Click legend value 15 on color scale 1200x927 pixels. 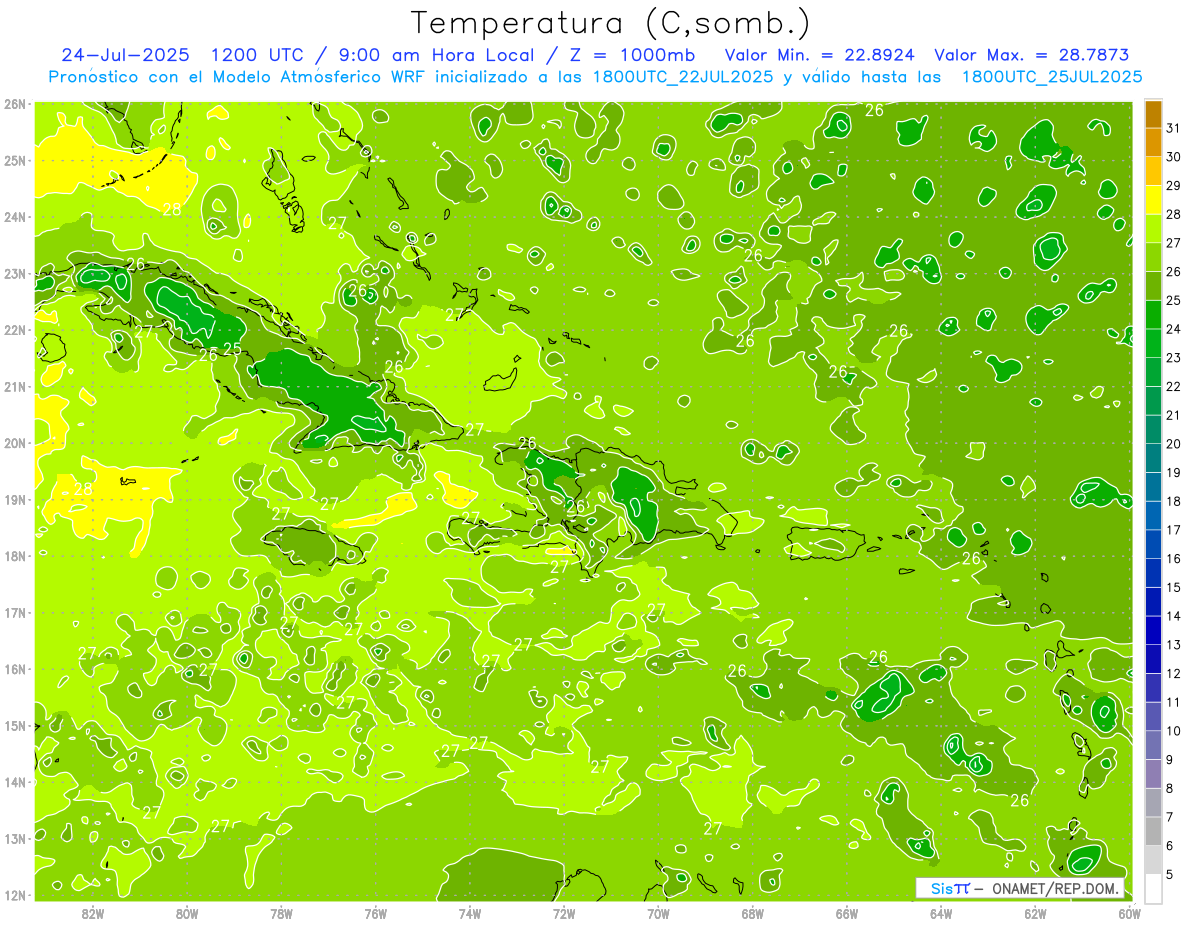click(x=1174, y=588)
